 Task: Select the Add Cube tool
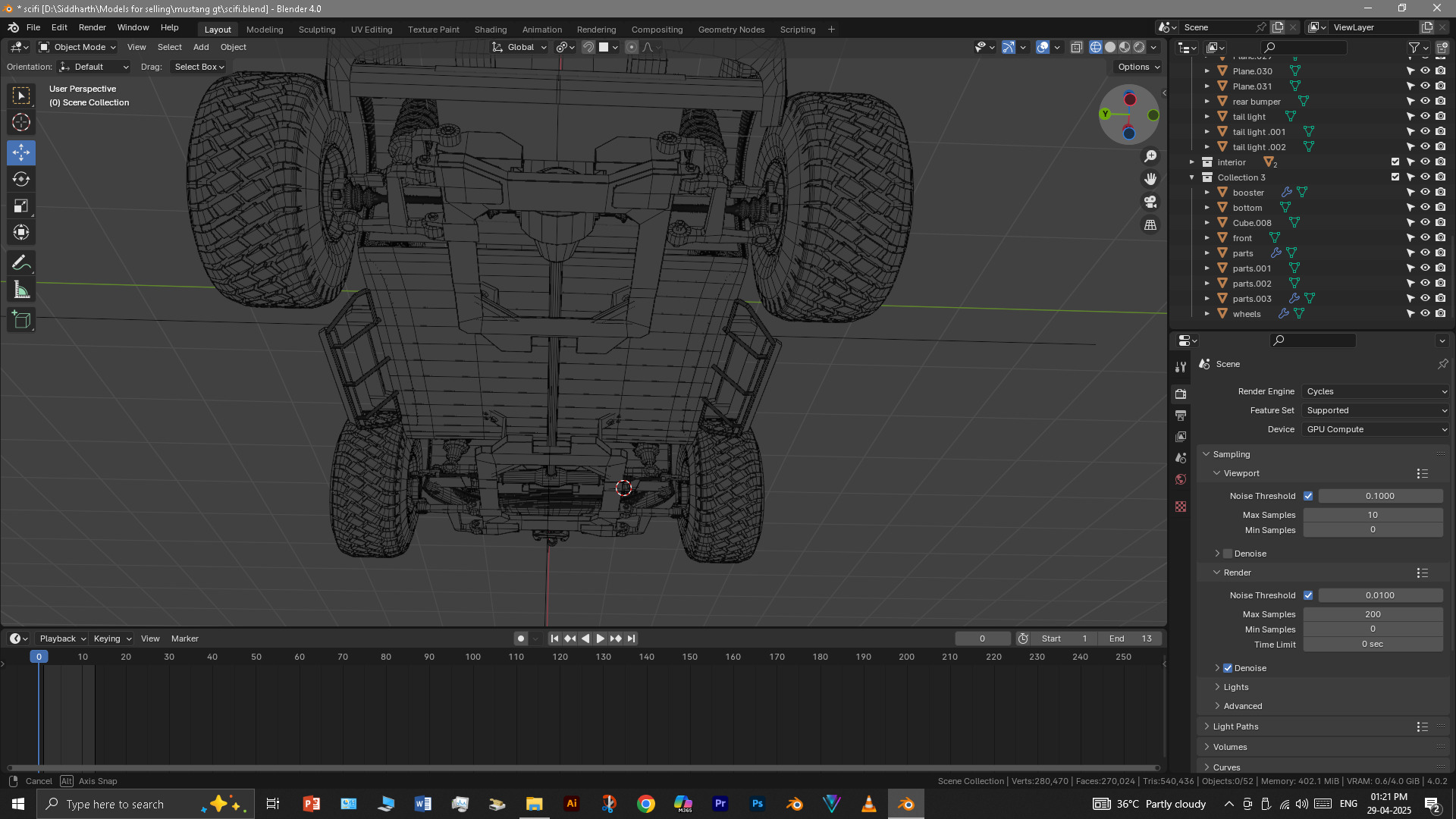(x=21, y=320)
